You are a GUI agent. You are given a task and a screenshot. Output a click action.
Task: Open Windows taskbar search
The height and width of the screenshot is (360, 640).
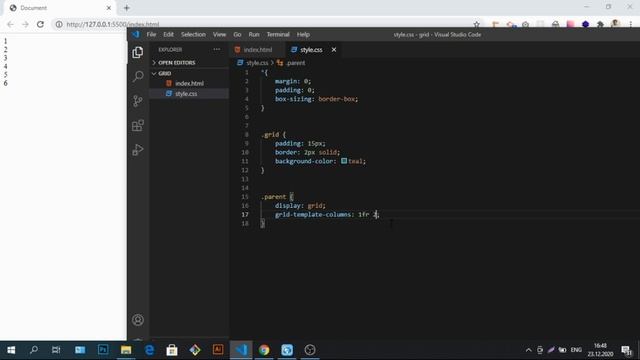pos(34,350)
